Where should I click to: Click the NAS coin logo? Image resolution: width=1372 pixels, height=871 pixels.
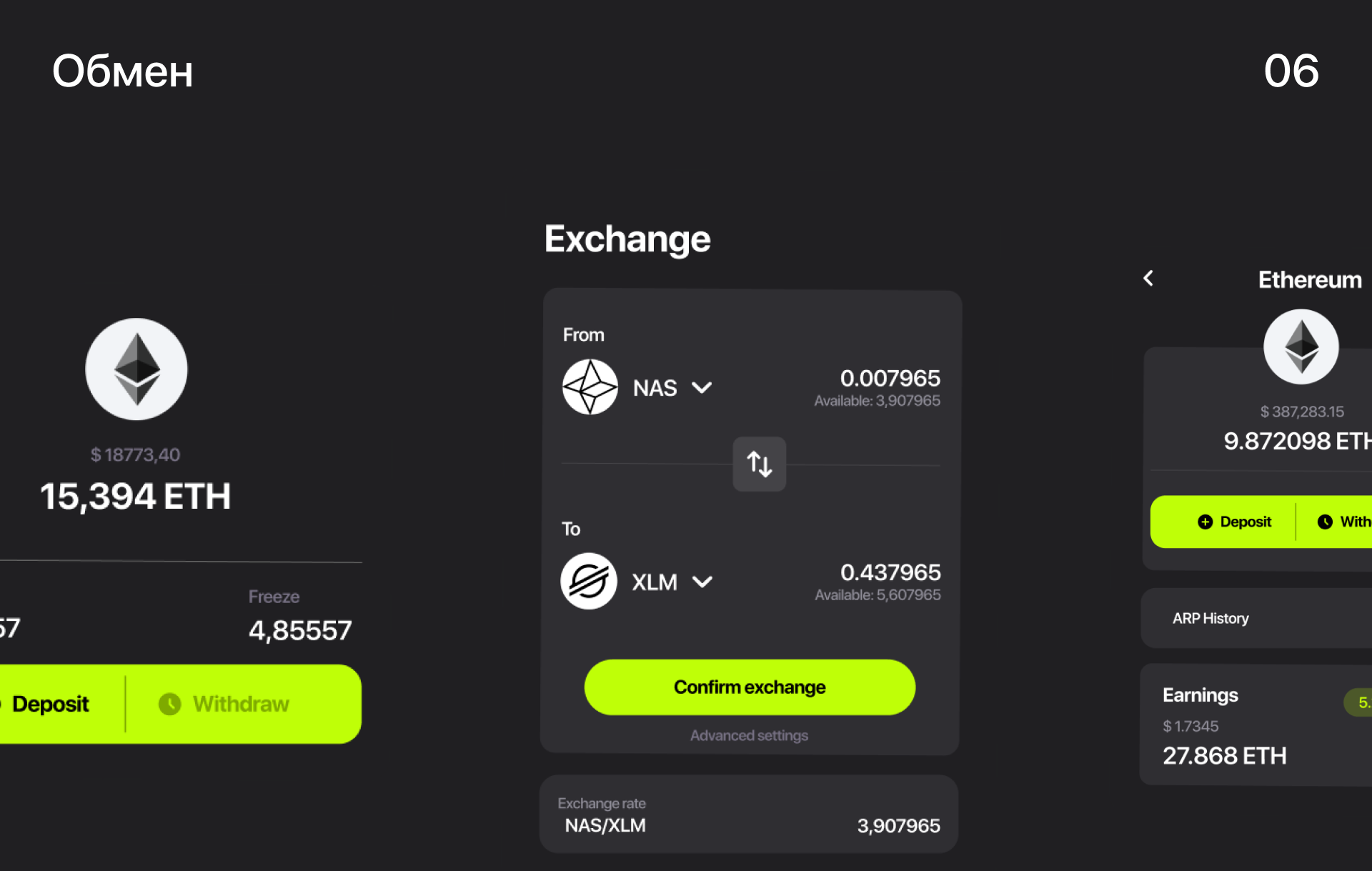tap(590, 387)
